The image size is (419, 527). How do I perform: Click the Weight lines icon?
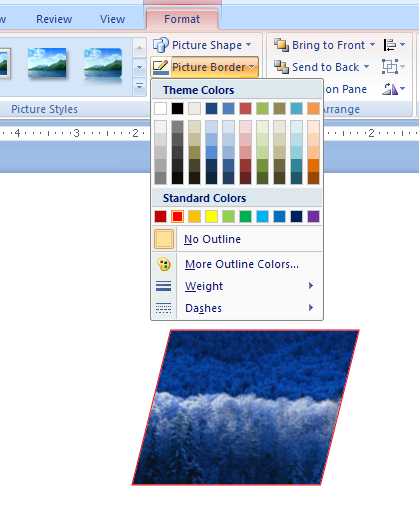point(164,286)
